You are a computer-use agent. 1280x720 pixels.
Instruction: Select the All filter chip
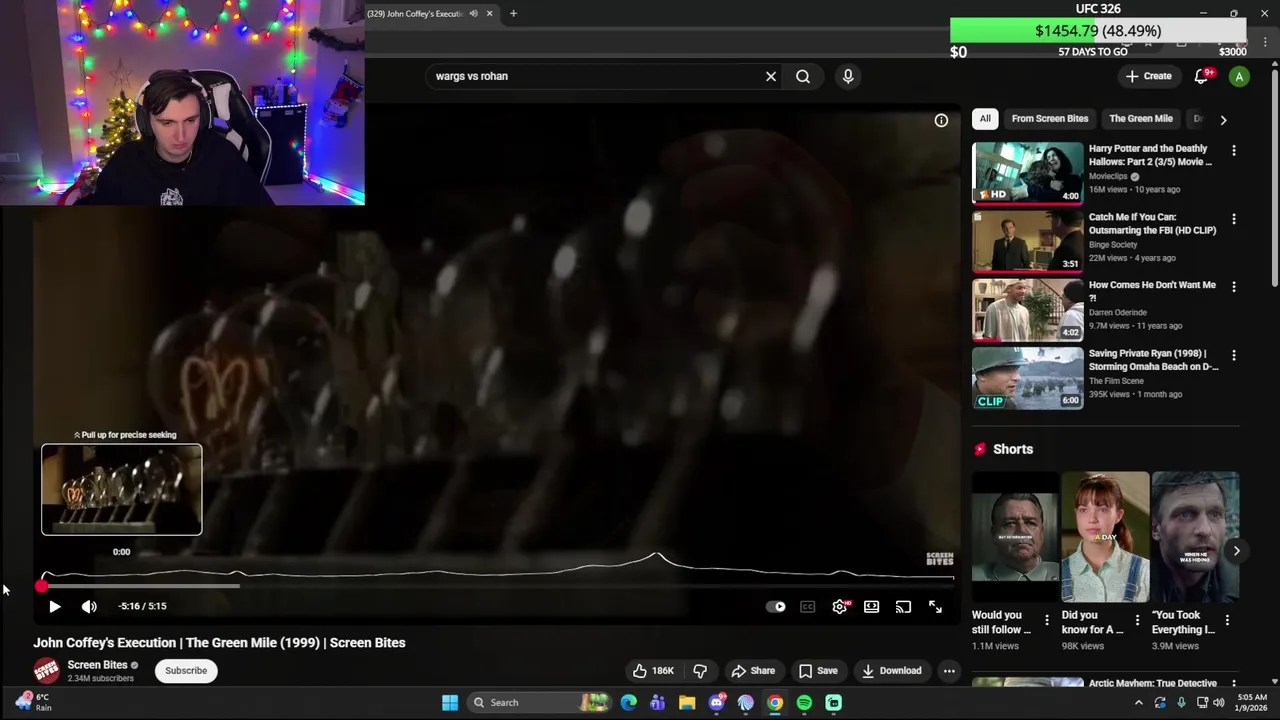[985, 118]
